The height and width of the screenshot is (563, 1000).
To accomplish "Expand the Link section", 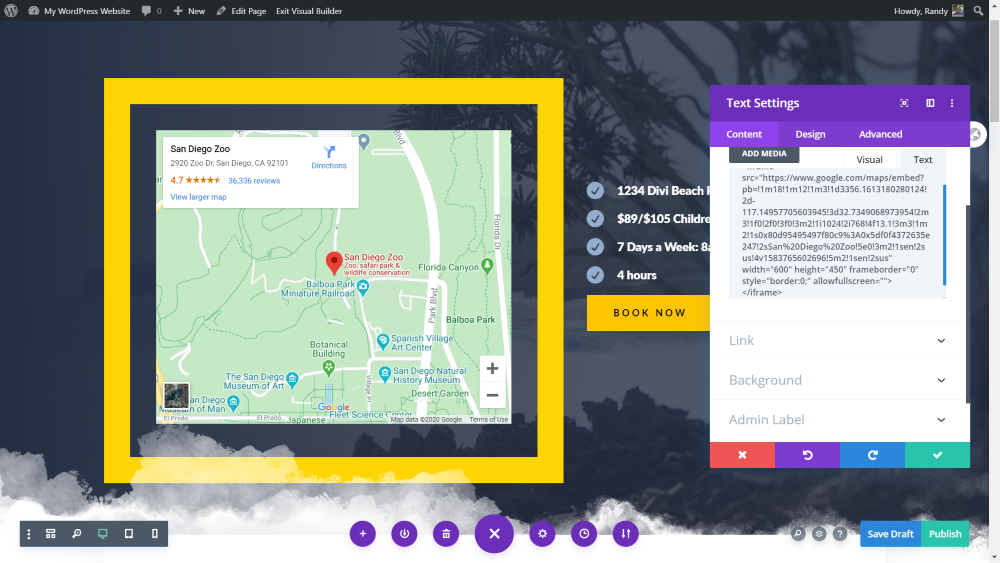I will [x=838, y=340].
